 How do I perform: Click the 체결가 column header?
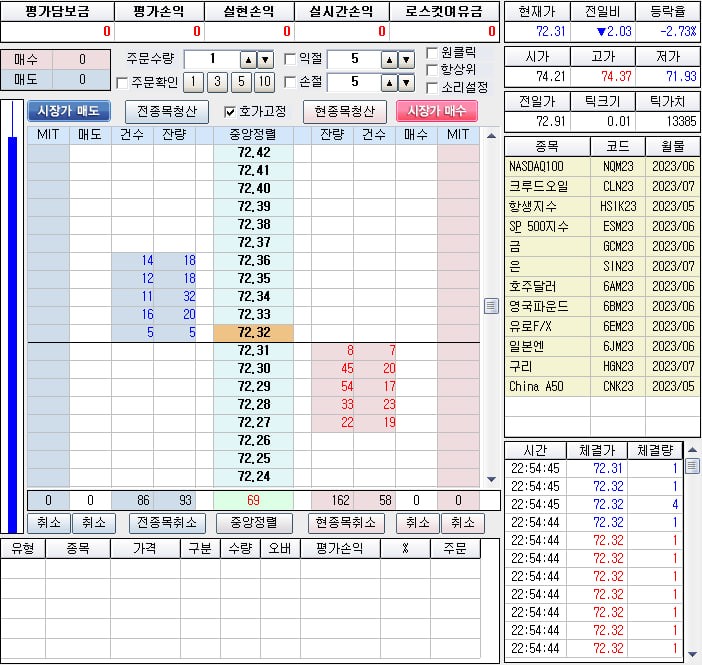coord(597,450)
